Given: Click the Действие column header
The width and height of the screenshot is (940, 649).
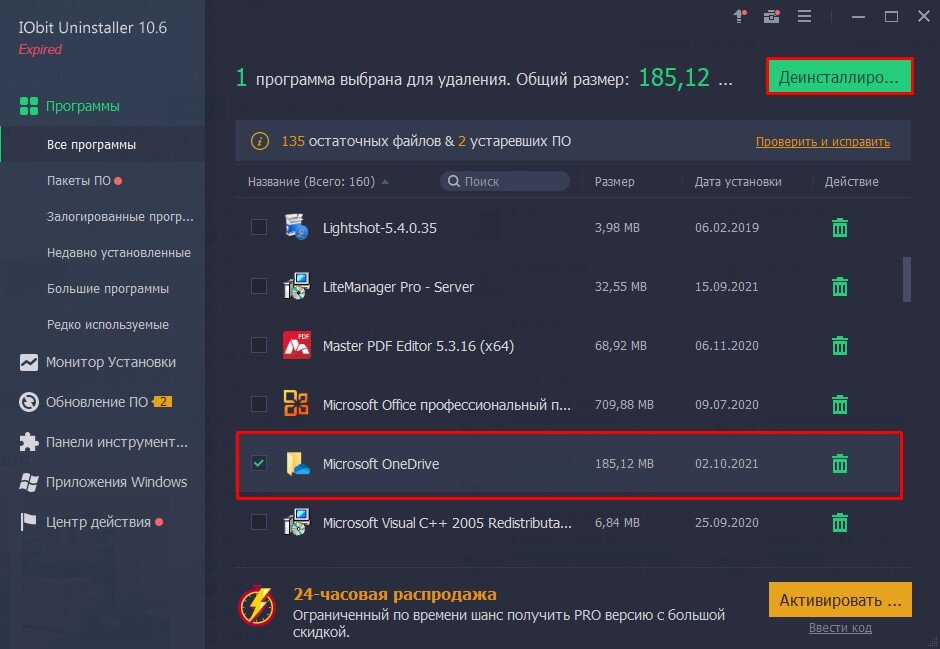Looking at the screenshot, I should pos(851,182).
